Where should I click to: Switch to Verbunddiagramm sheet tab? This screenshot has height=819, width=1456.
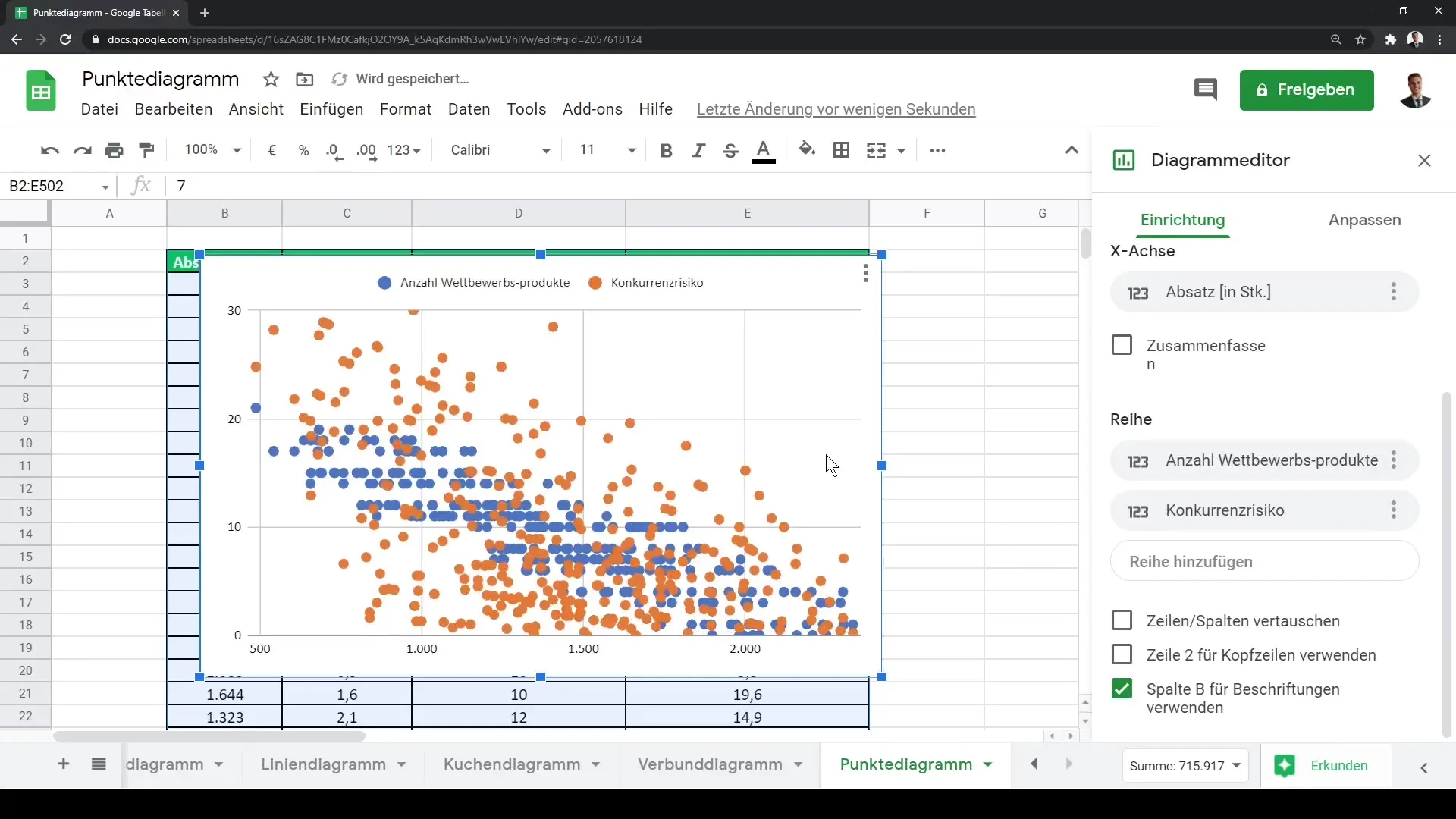[710, 764]
